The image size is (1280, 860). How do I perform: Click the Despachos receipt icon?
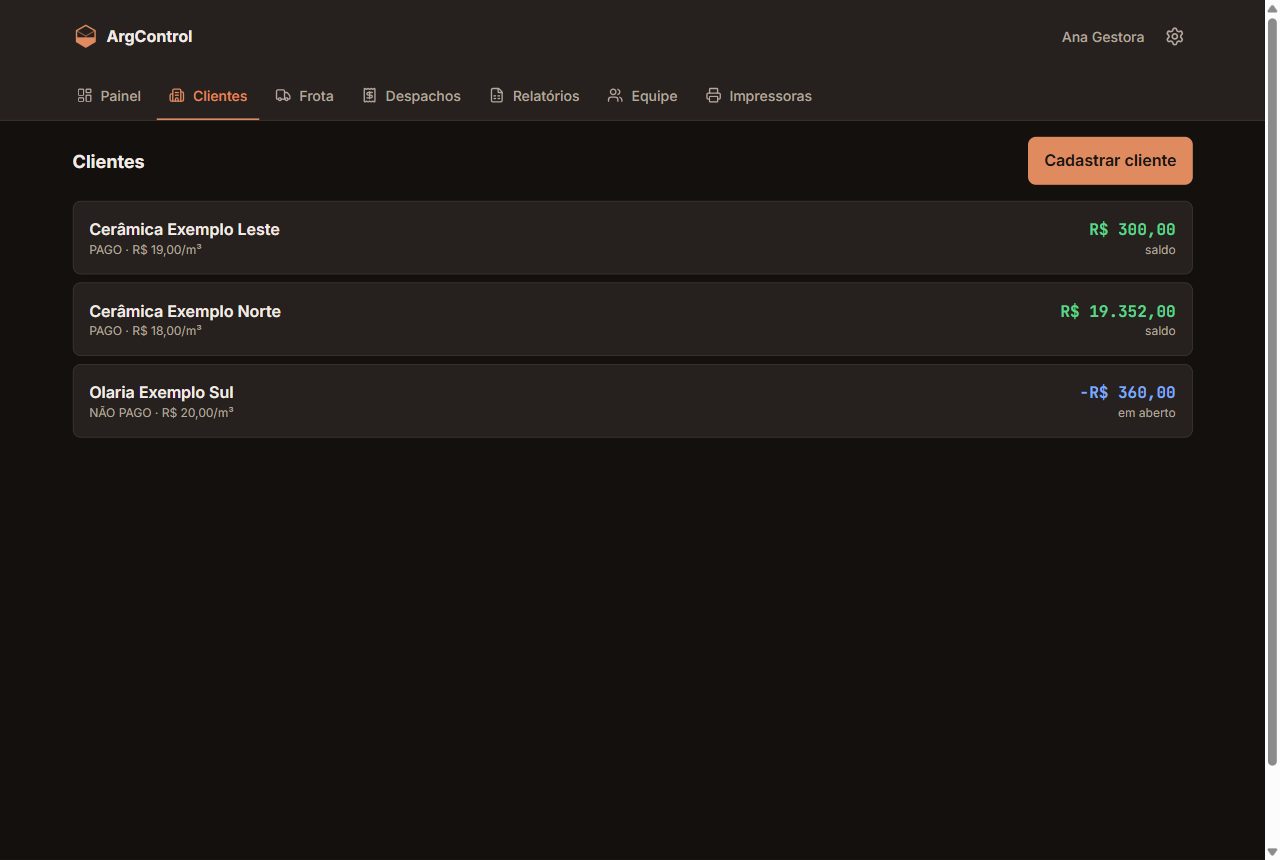point(369,96)
